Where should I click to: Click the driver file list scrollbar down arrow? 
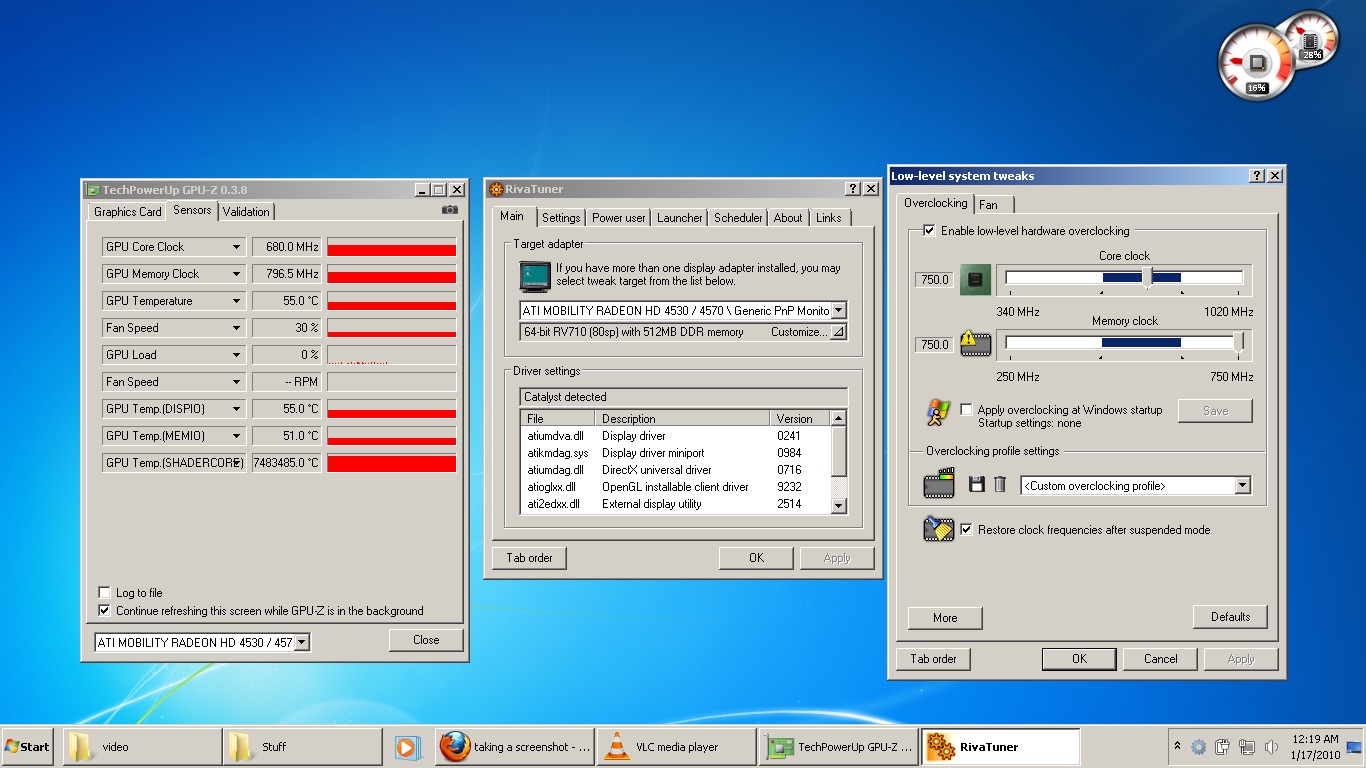point(839,506)
